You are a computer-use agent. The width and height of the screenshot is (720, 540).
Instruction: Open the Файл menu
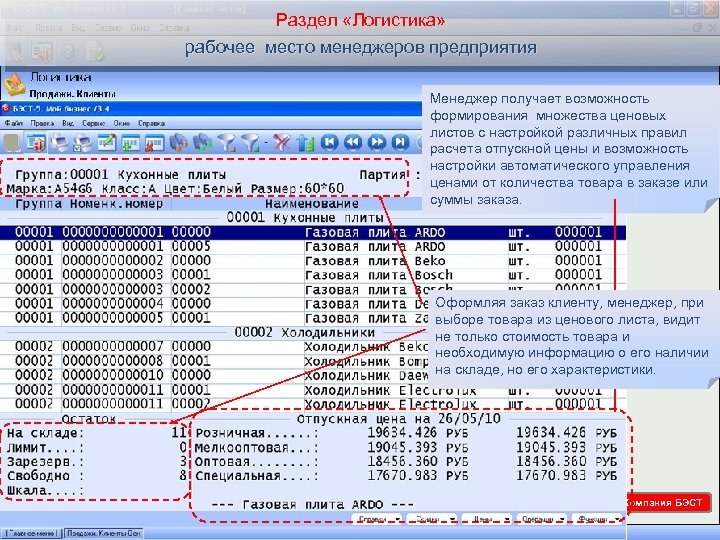(14, 123)
